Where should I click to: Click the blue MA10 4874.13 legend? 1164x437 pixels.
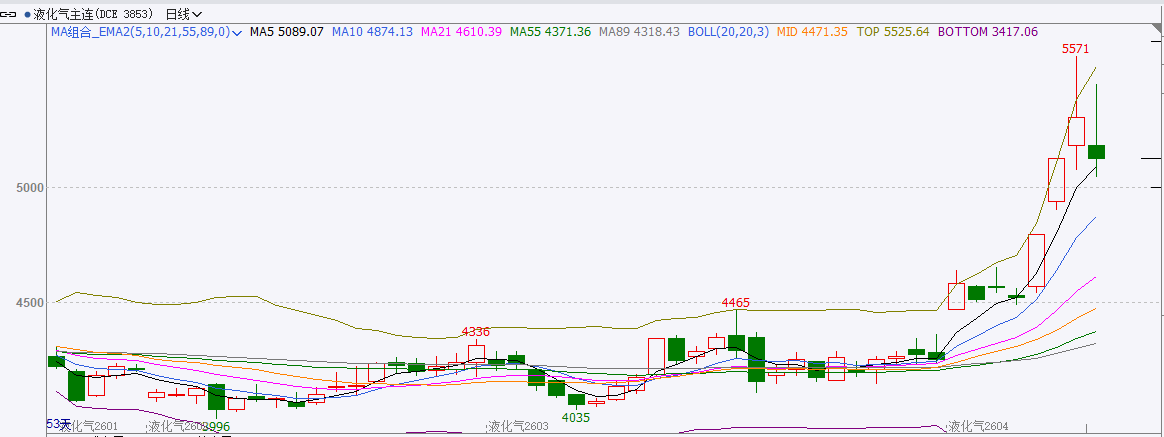tap(372, 32)
